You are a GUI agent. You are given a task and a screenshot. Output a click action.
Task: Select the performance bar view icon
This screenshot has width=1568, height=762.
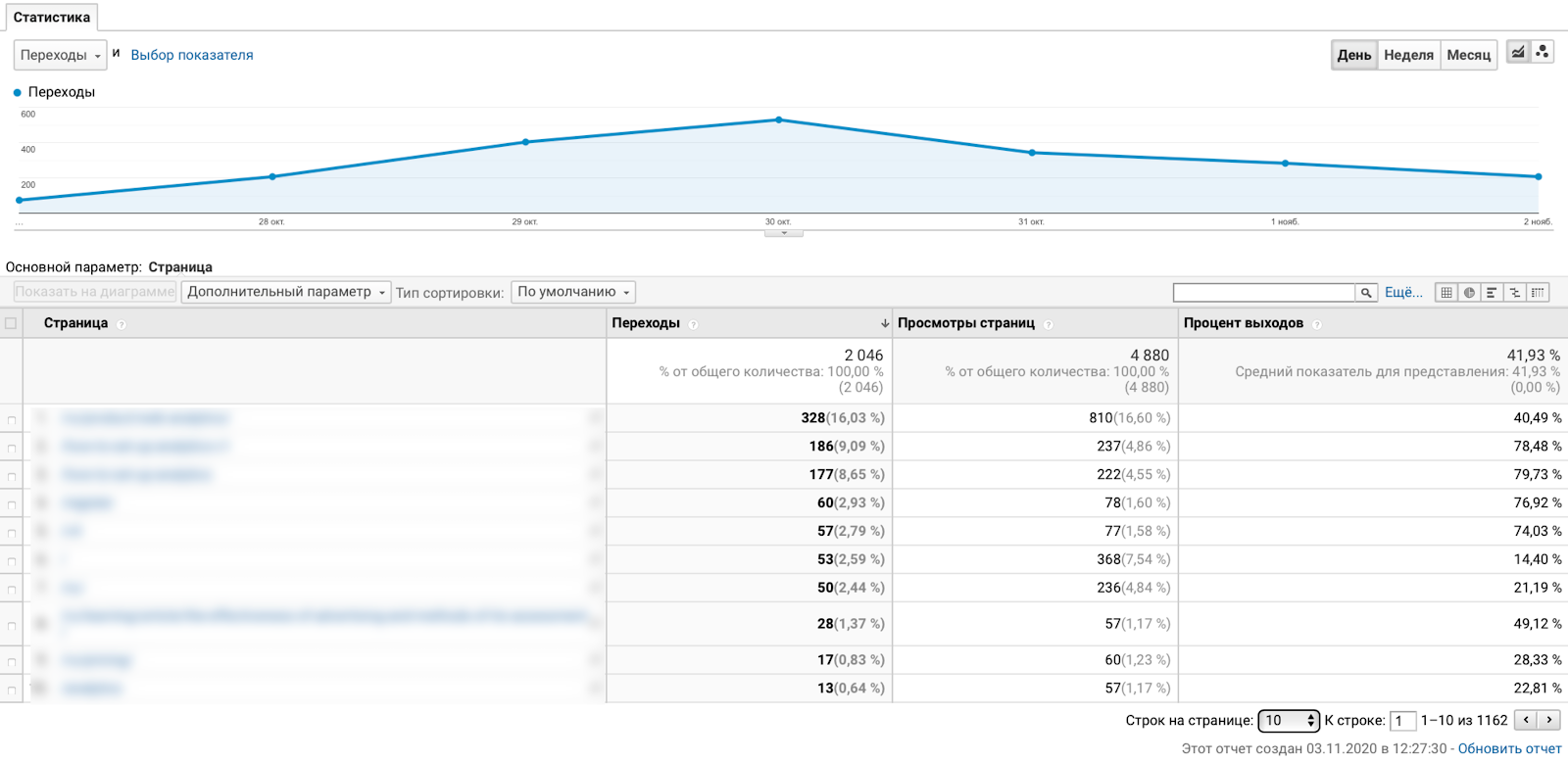1492,292
